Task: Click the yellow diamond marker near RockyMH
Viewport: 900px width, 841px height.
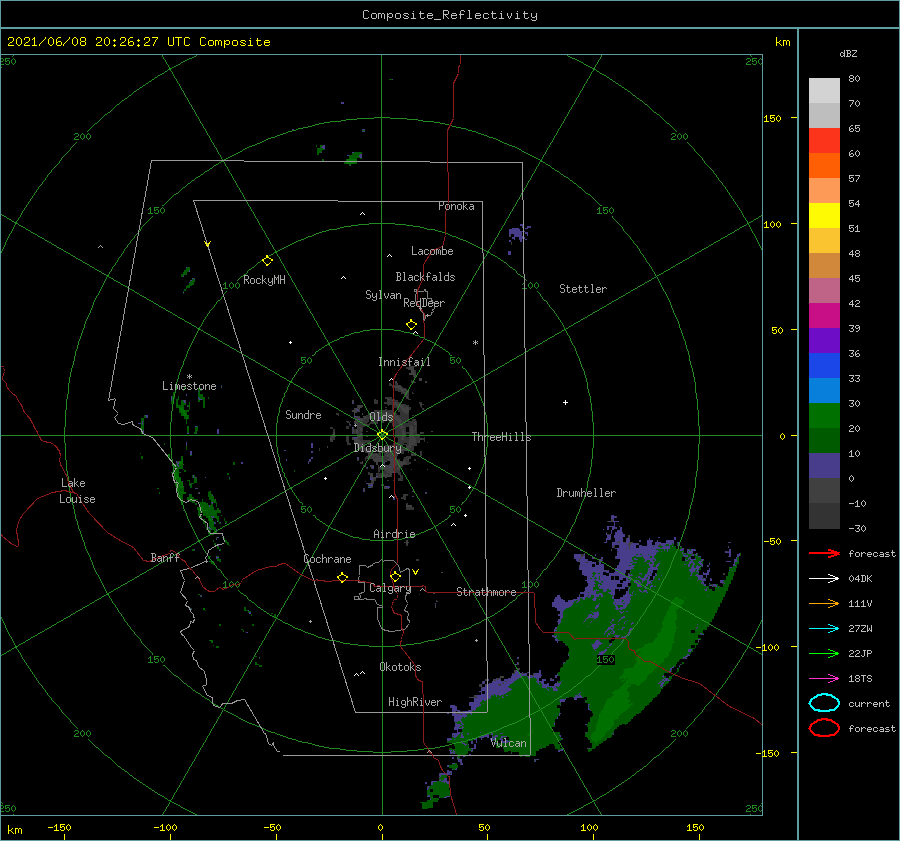Action: coord(267,261)
